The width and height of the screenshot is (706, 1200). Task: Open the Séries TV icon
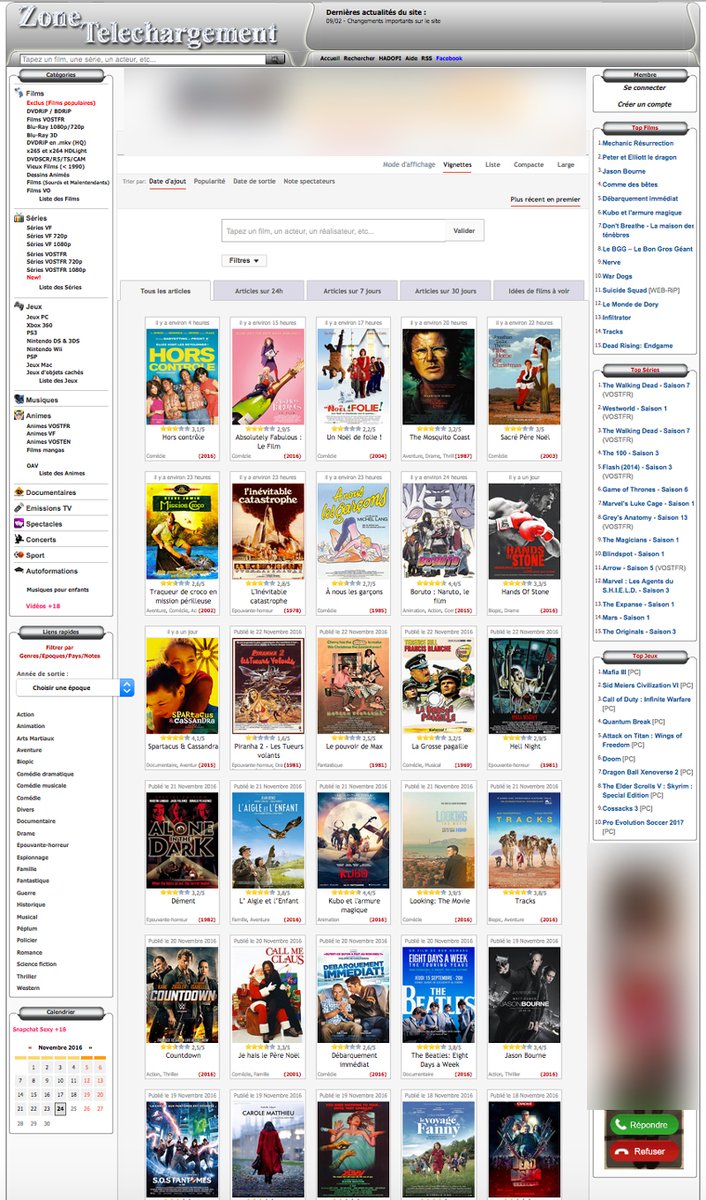(x=18, y=218)
